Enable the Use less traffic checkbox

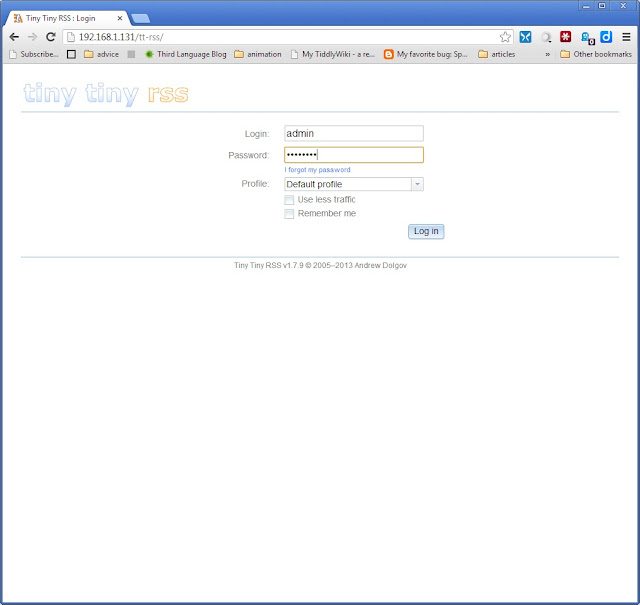289,200
